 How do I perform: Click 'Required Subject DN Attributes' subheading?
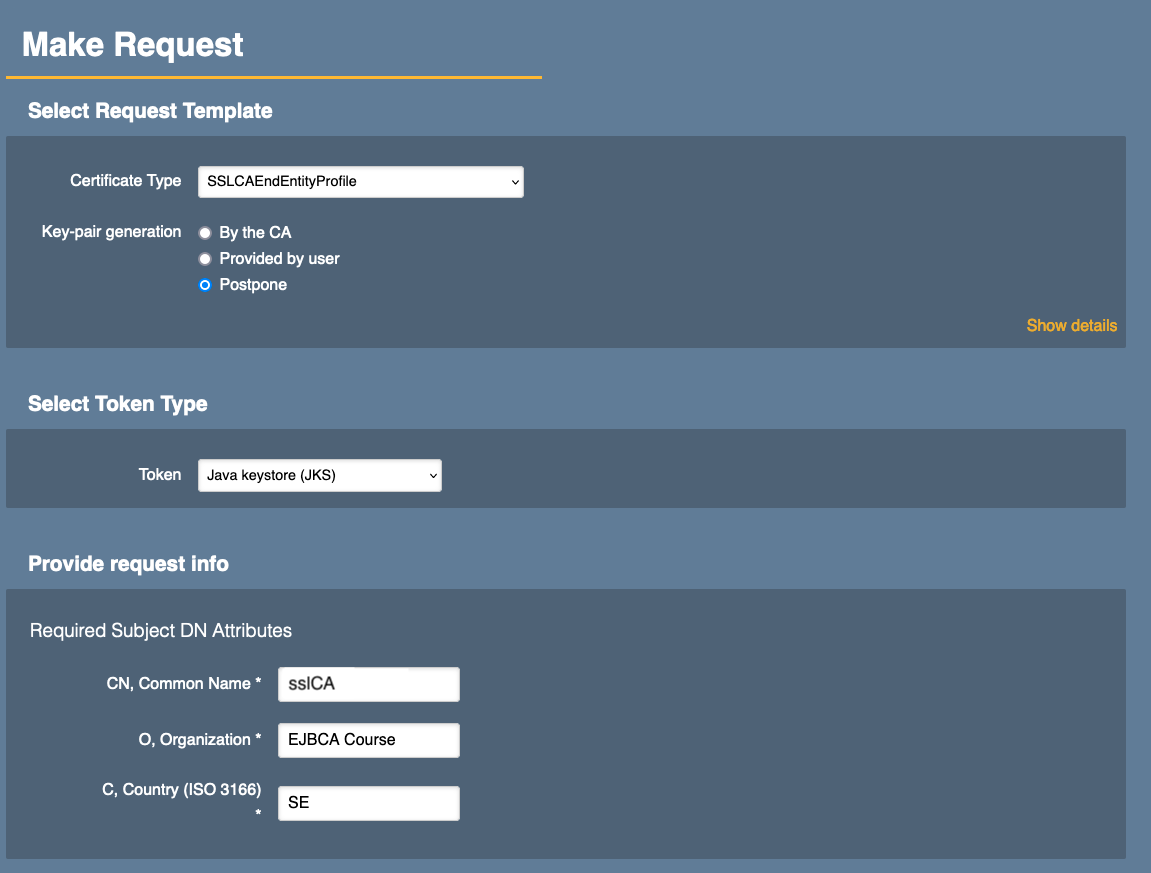point(161,631)
